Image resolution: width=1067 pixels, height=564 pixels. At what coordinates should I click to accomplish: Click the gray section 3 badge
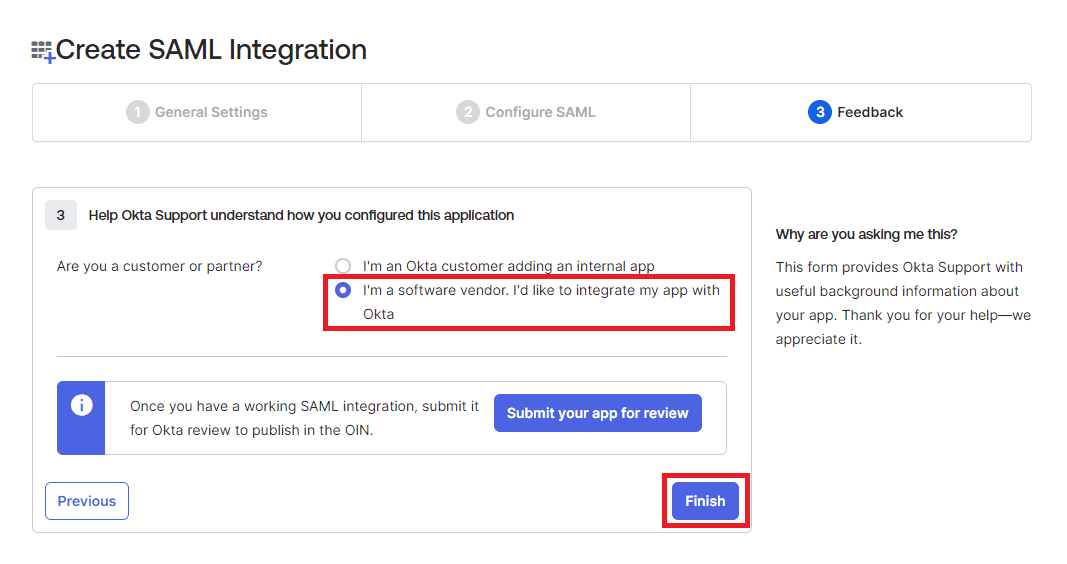pos(61,215)
